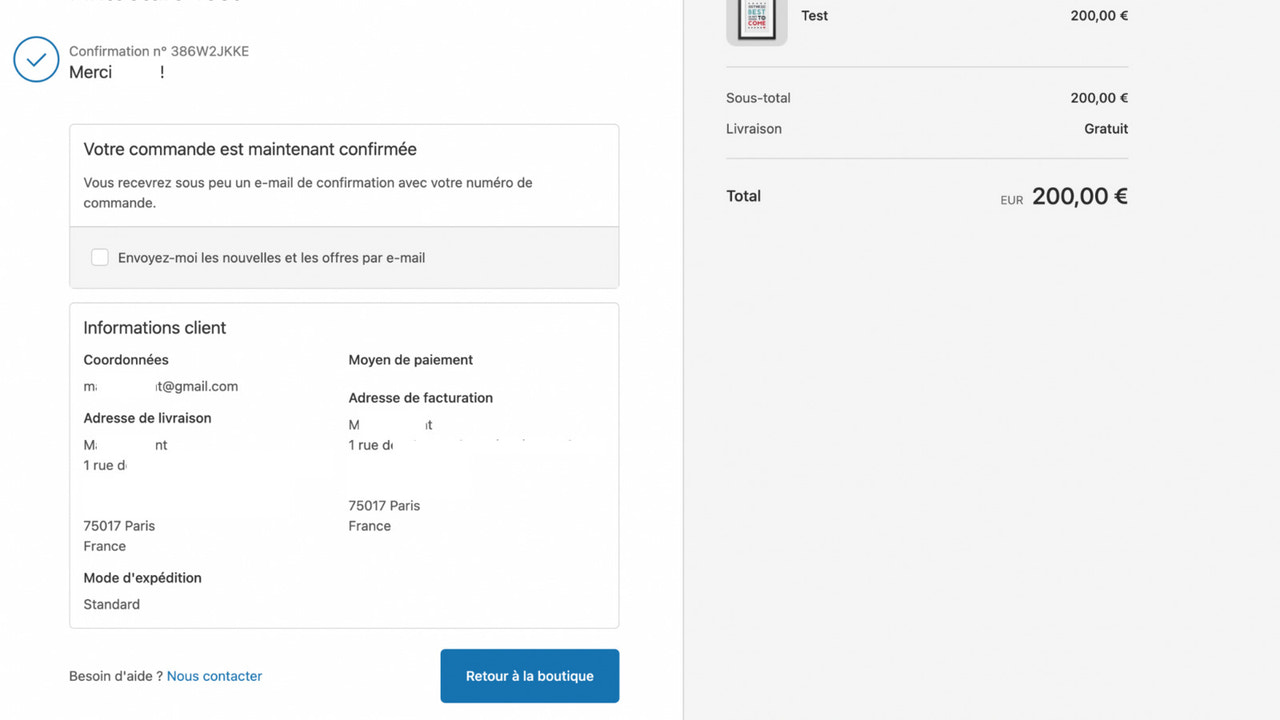1280x720 pixels.
Task: Click the EUR 200,00 € total amount
Action: click(x=1064, y=197)
